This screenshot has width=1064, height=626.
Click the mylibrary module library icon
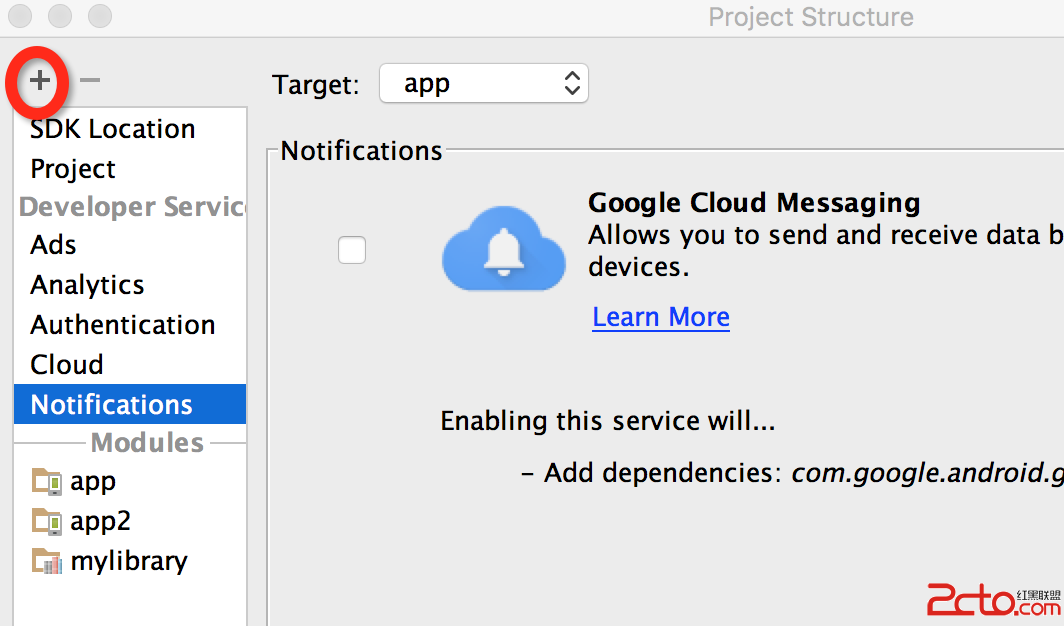click(47, 561)
